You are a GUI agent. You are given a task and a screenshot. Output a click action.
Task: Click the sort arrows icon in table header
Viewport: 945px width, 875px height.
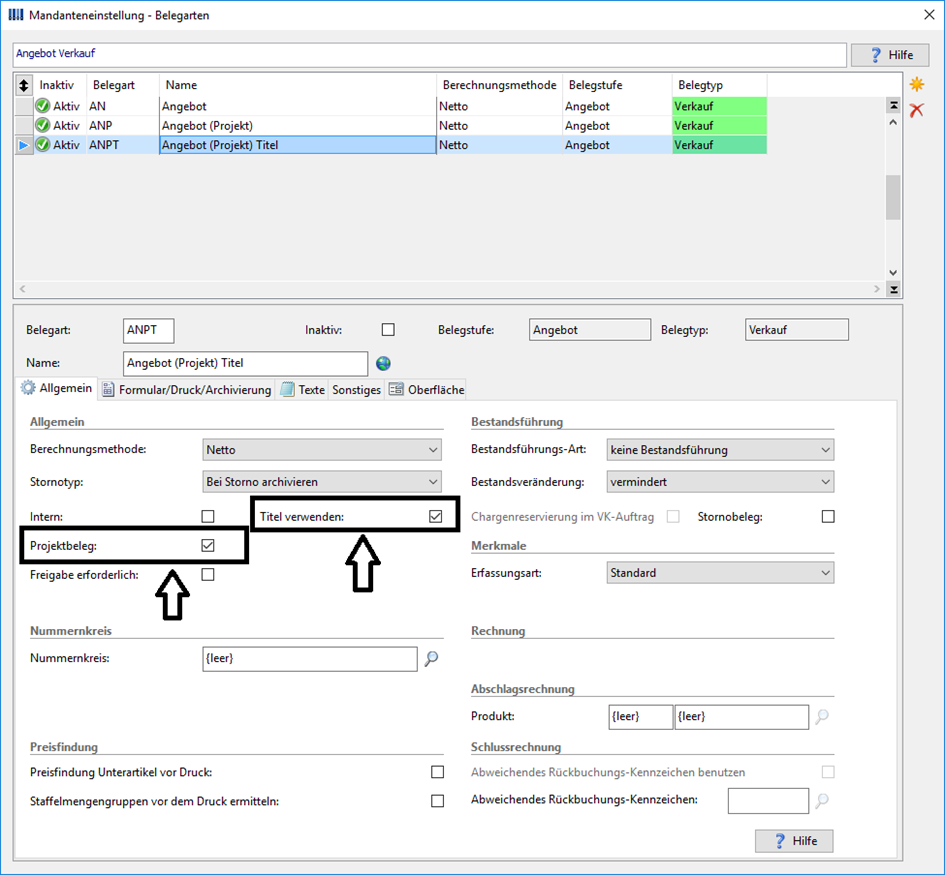[x=24, y=85]
